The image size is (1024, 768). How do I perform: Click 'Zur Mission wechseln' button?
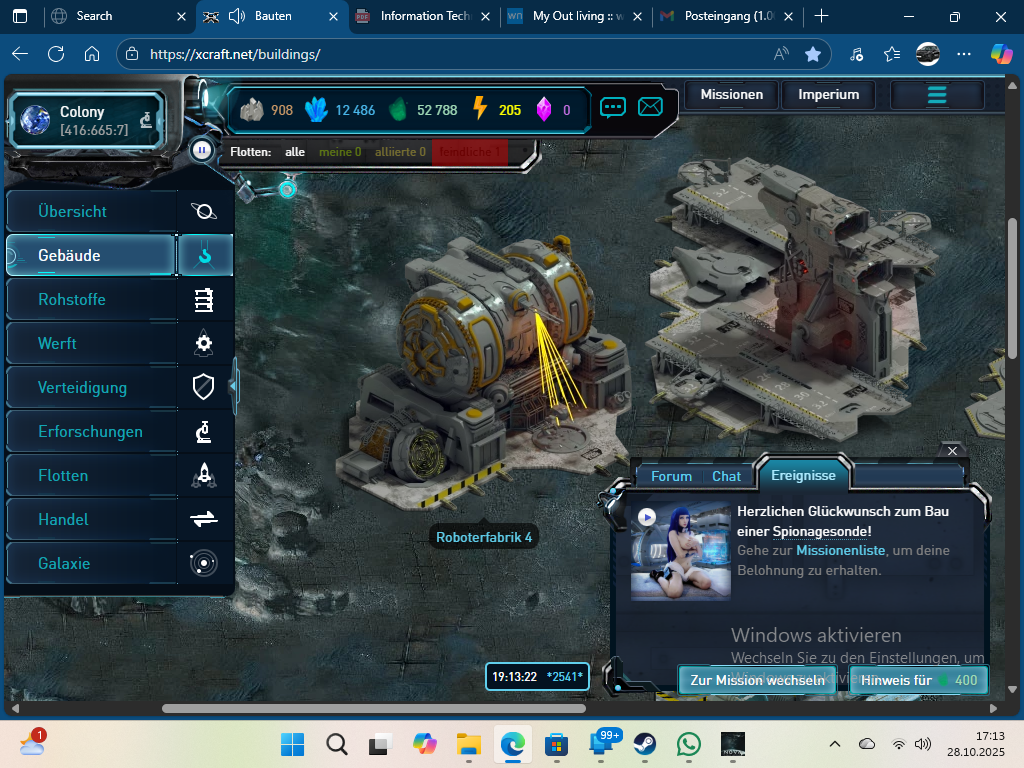click(x=757, y=680)
